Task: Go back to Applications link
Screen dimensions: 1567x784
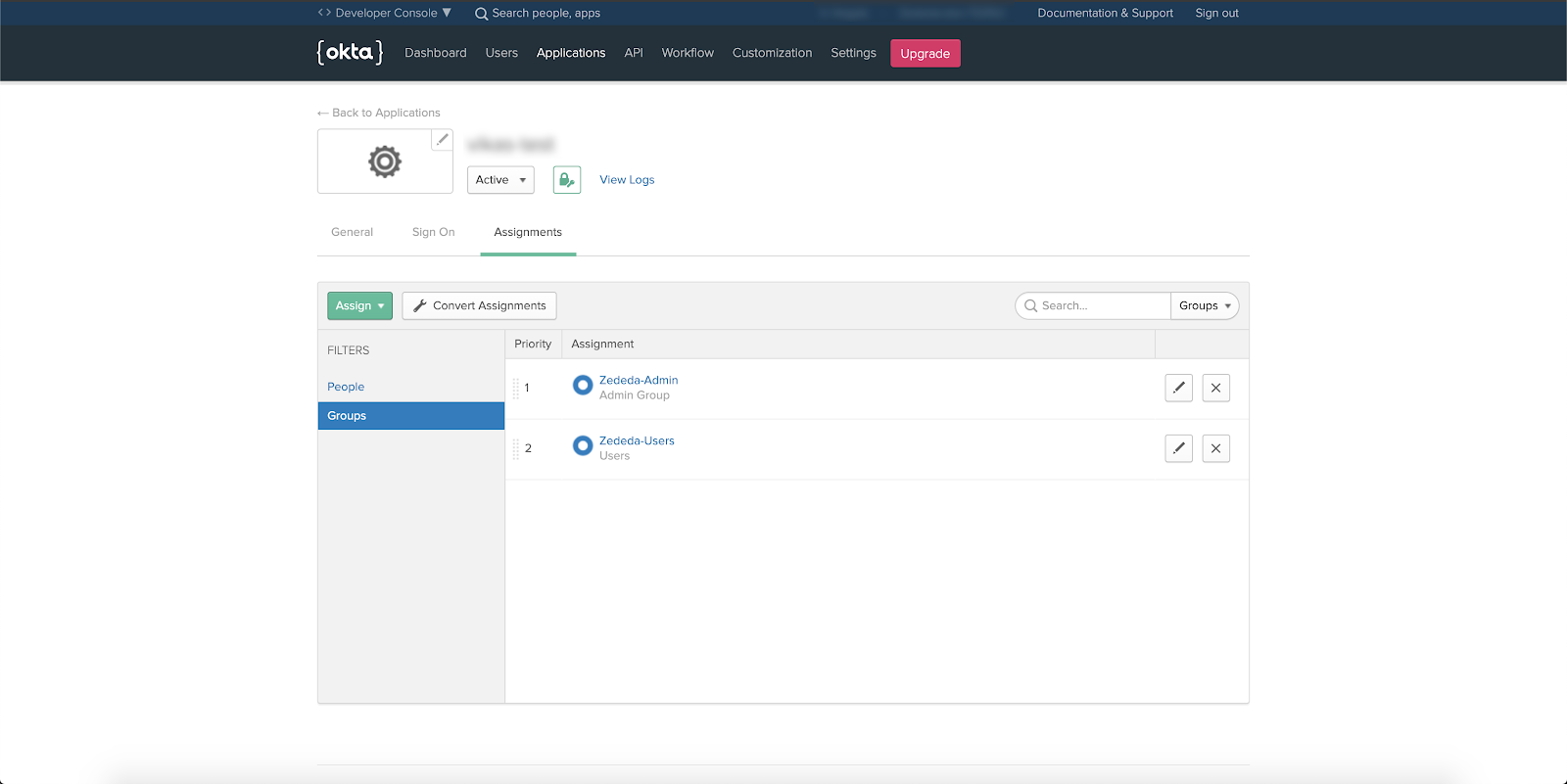Action: point(379,113)
